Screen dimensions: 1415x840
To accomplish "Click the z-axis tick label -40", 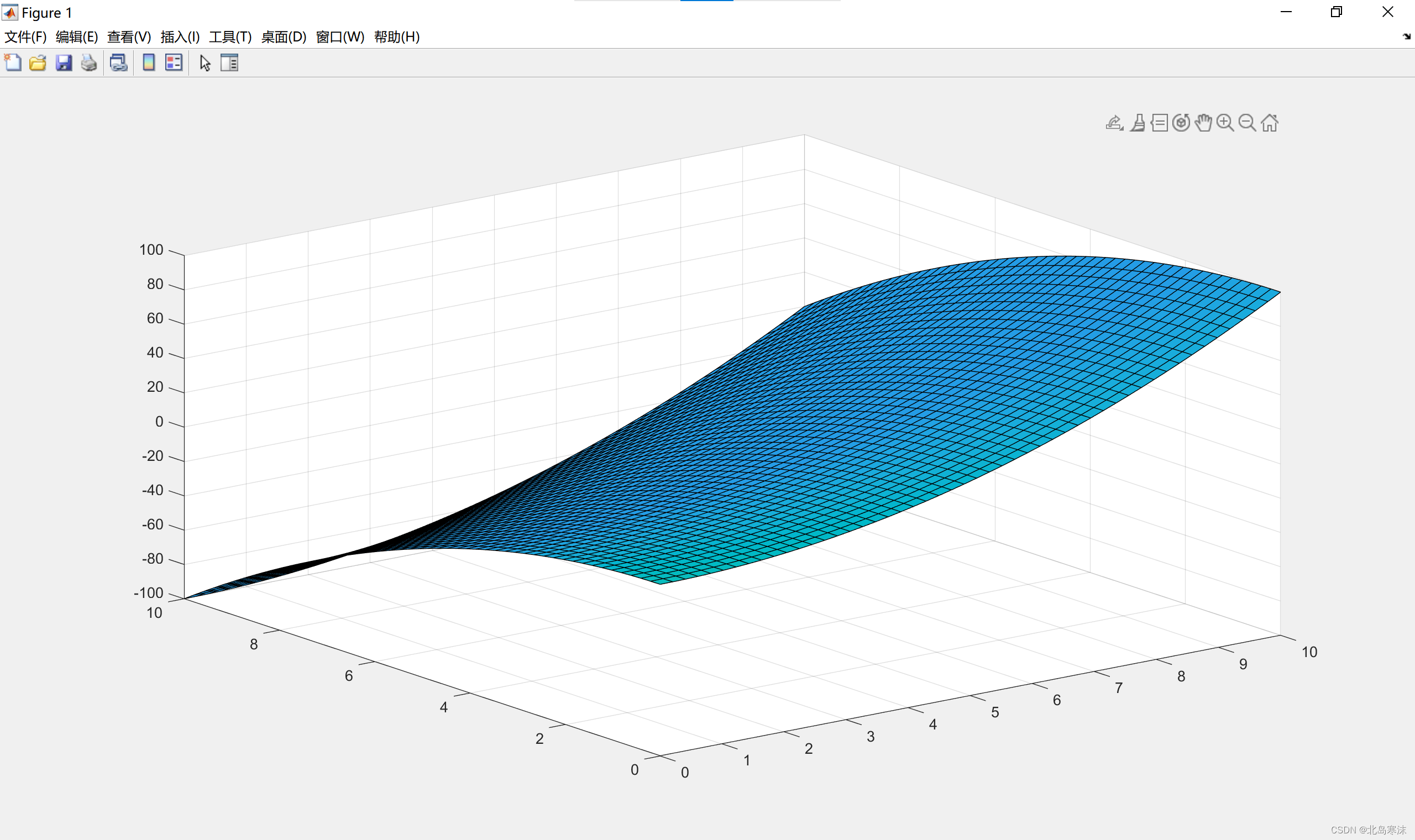I will 153,490.
